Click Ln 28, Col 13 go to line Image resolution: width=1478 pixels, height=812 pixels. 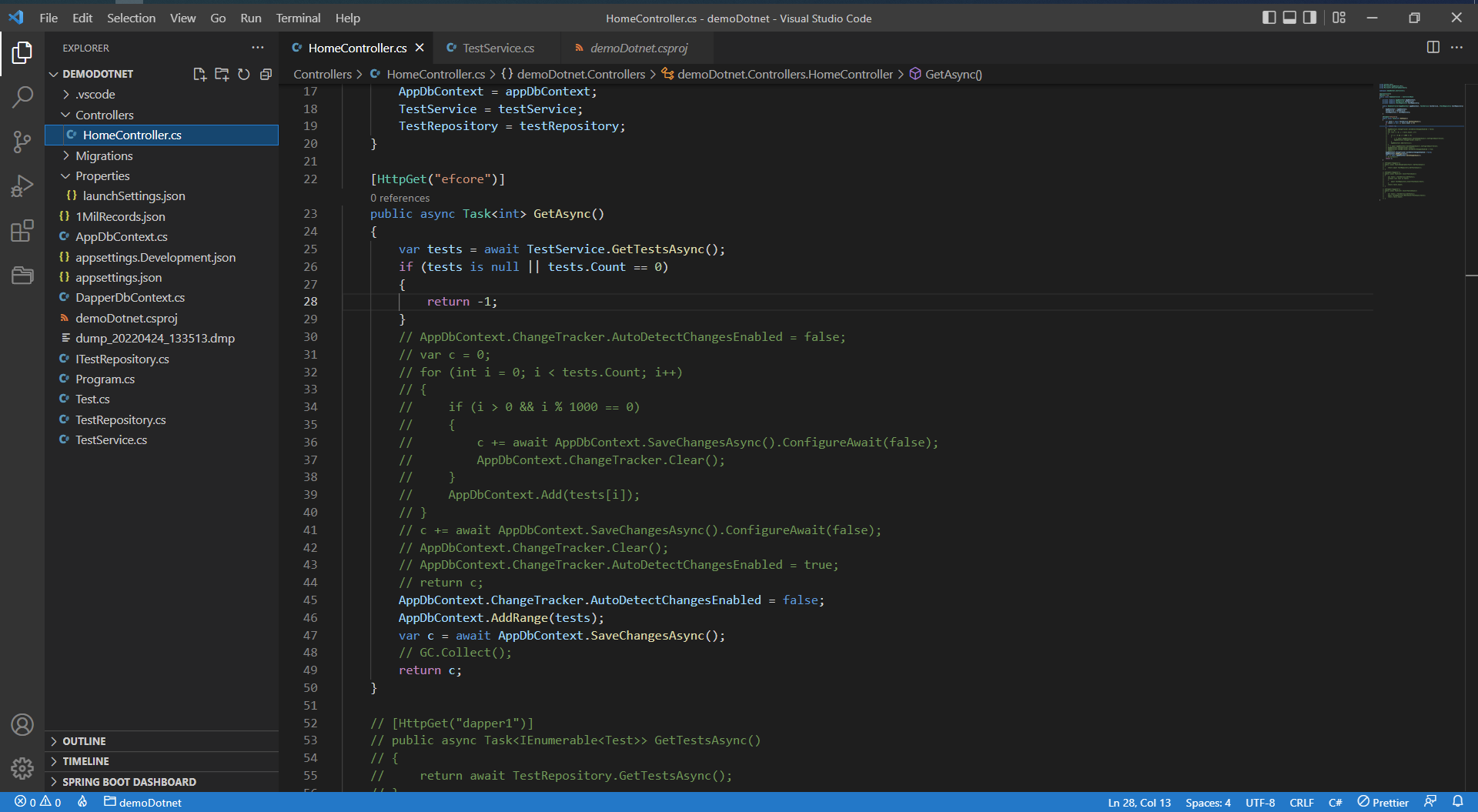(1139, 802)
